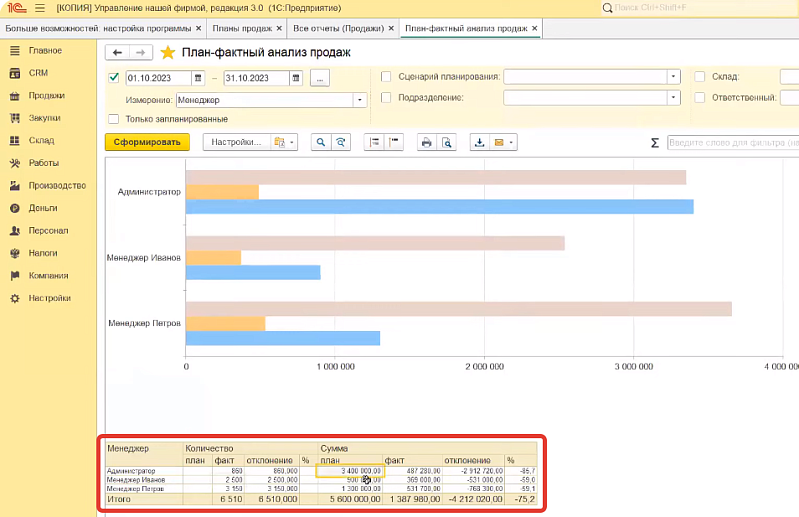799x517 pixels.
Task: Toggle Только запланированные checkbox
Action: tap(114, 119)
